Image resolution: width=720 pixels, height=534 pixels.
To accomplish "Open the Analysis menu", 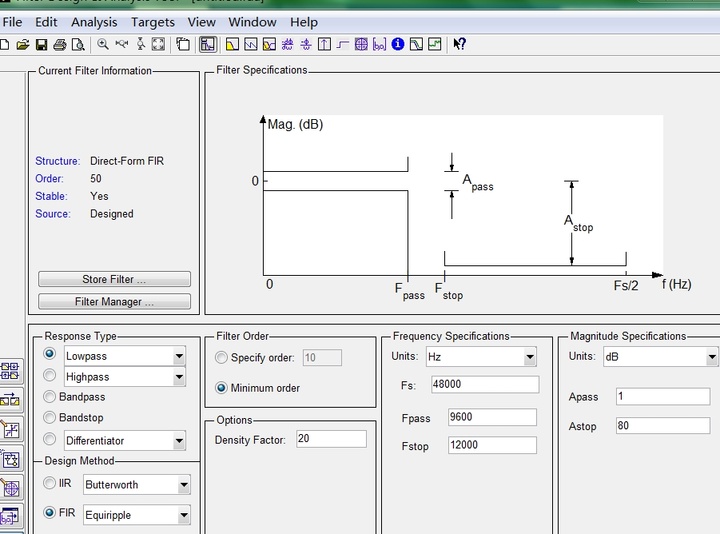I will [x=94, y=22].
